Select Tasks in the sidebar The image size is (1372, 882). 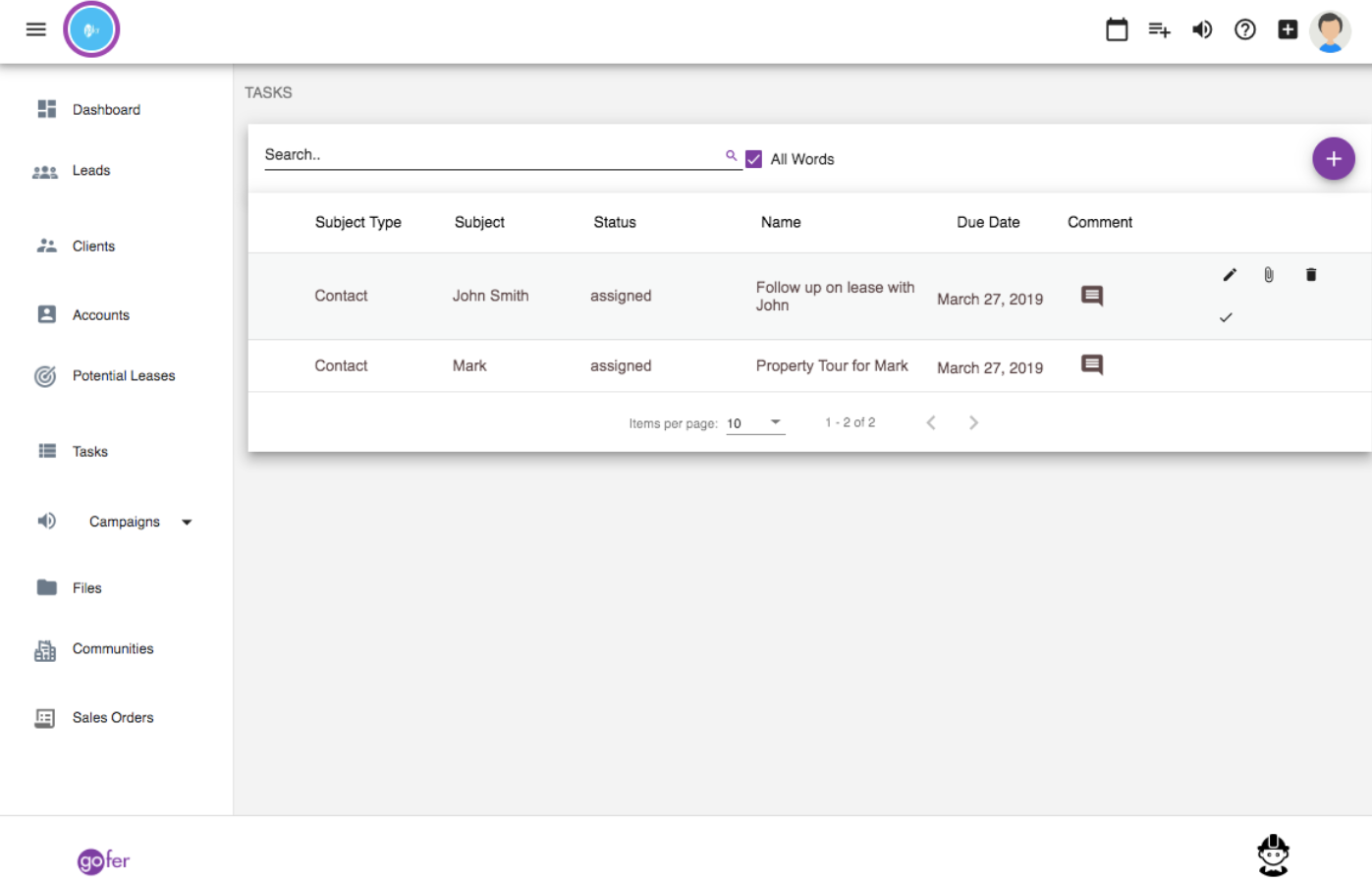(x=89, y=451)
